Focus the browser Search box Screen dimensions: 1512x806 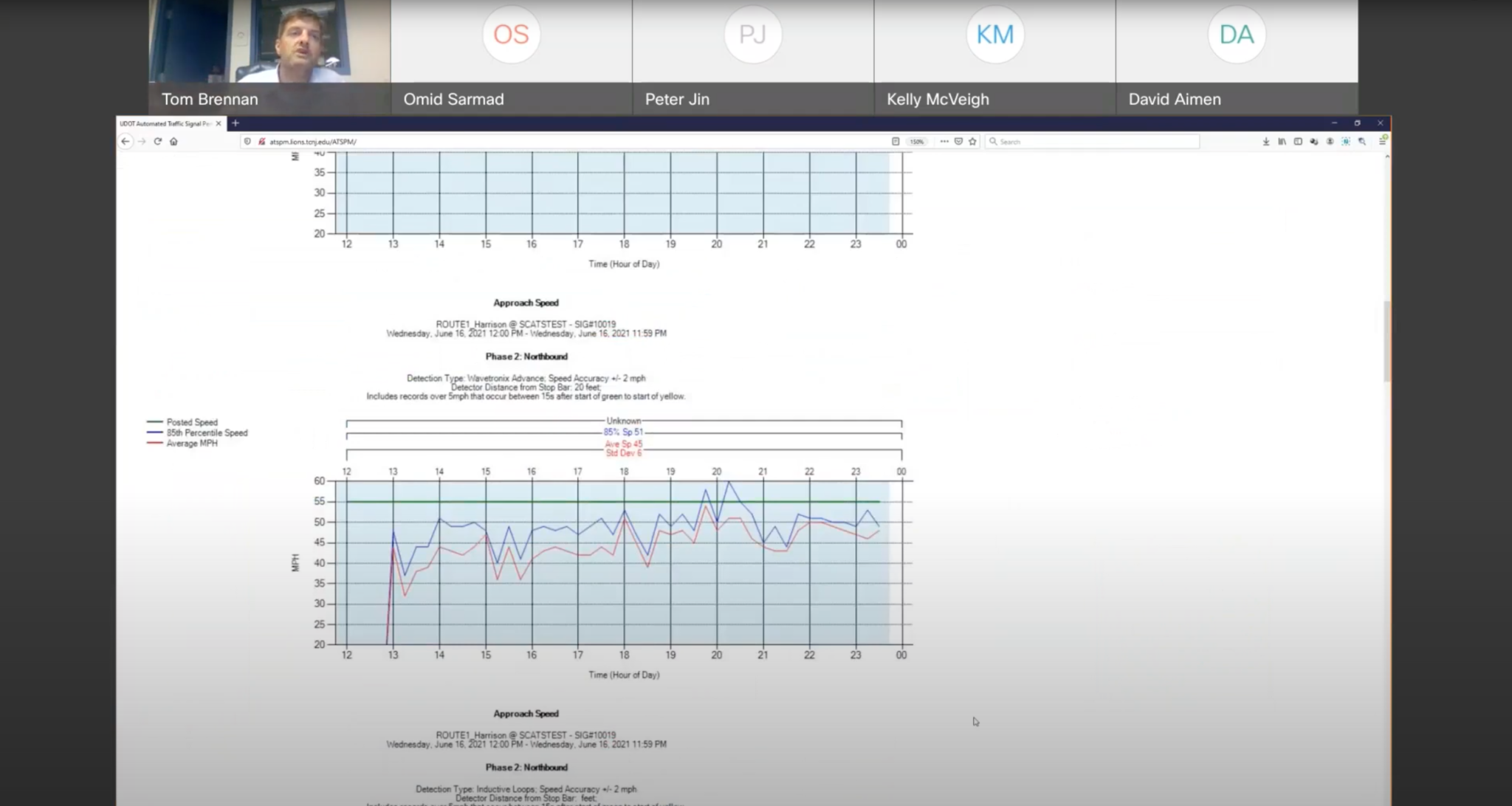[1093, 142]
